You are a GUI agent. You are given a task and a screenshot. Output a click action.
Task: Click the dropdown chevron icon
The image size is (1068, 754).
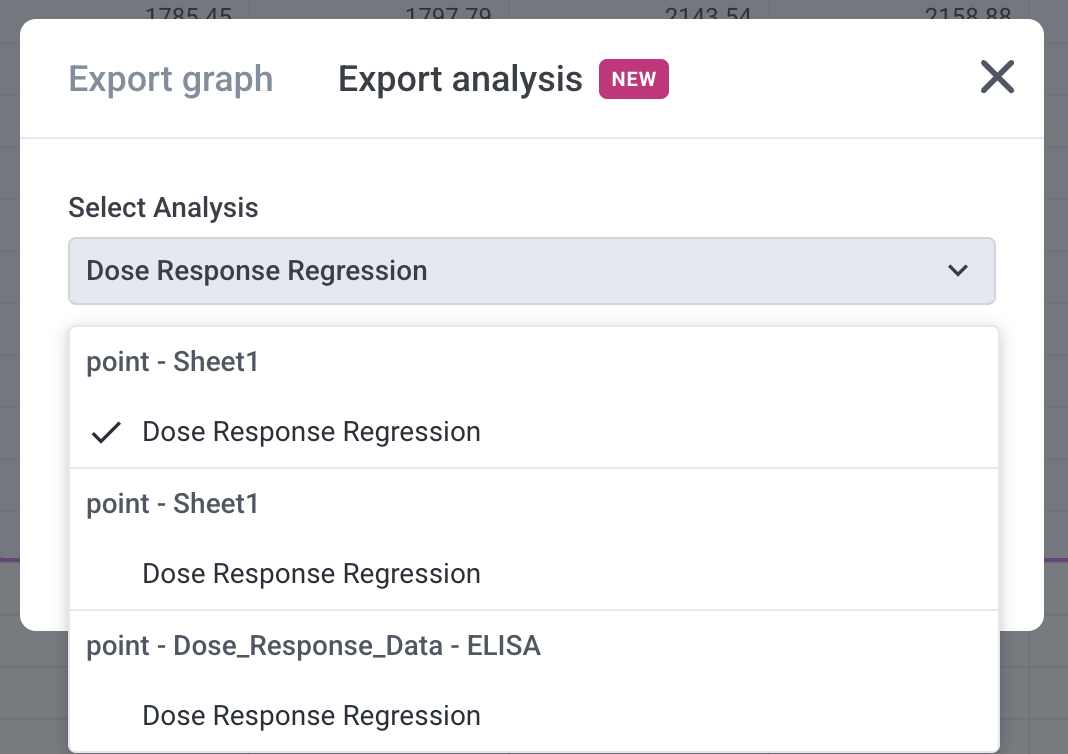(957, 270)
